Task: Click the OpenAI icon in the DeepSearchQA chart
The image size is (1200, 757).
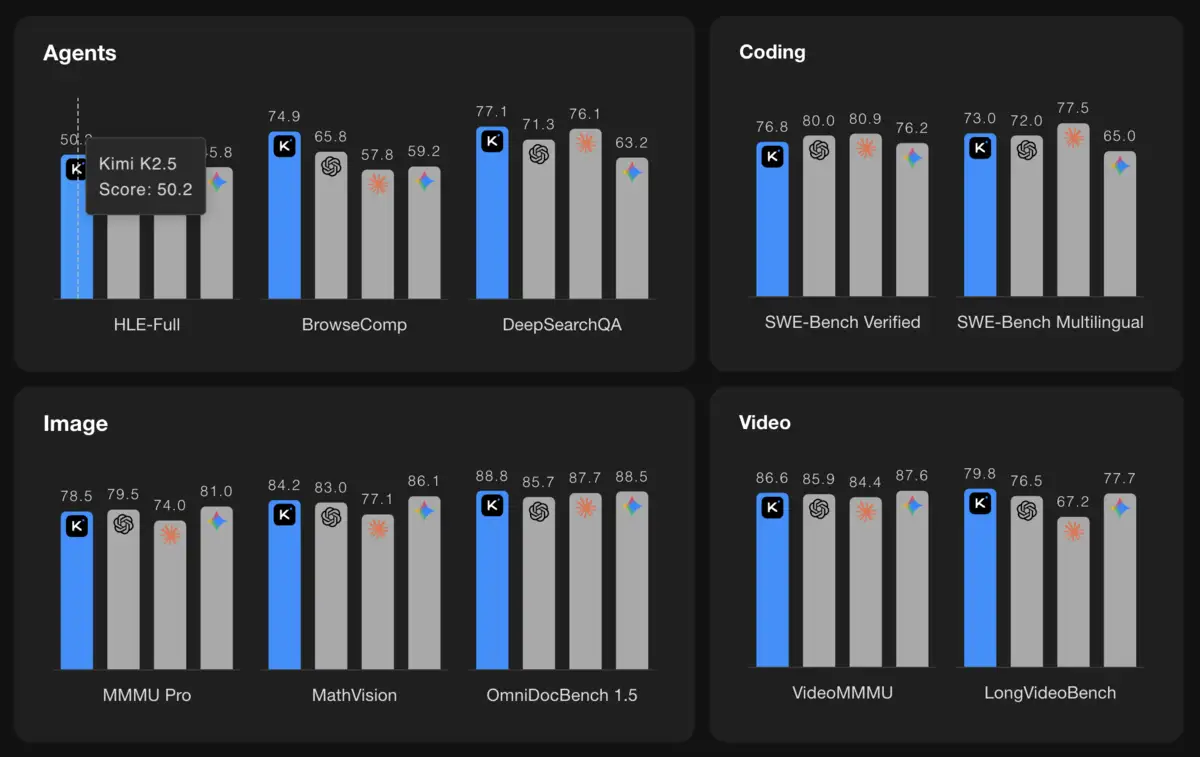Action: click(x=539, y=153)
